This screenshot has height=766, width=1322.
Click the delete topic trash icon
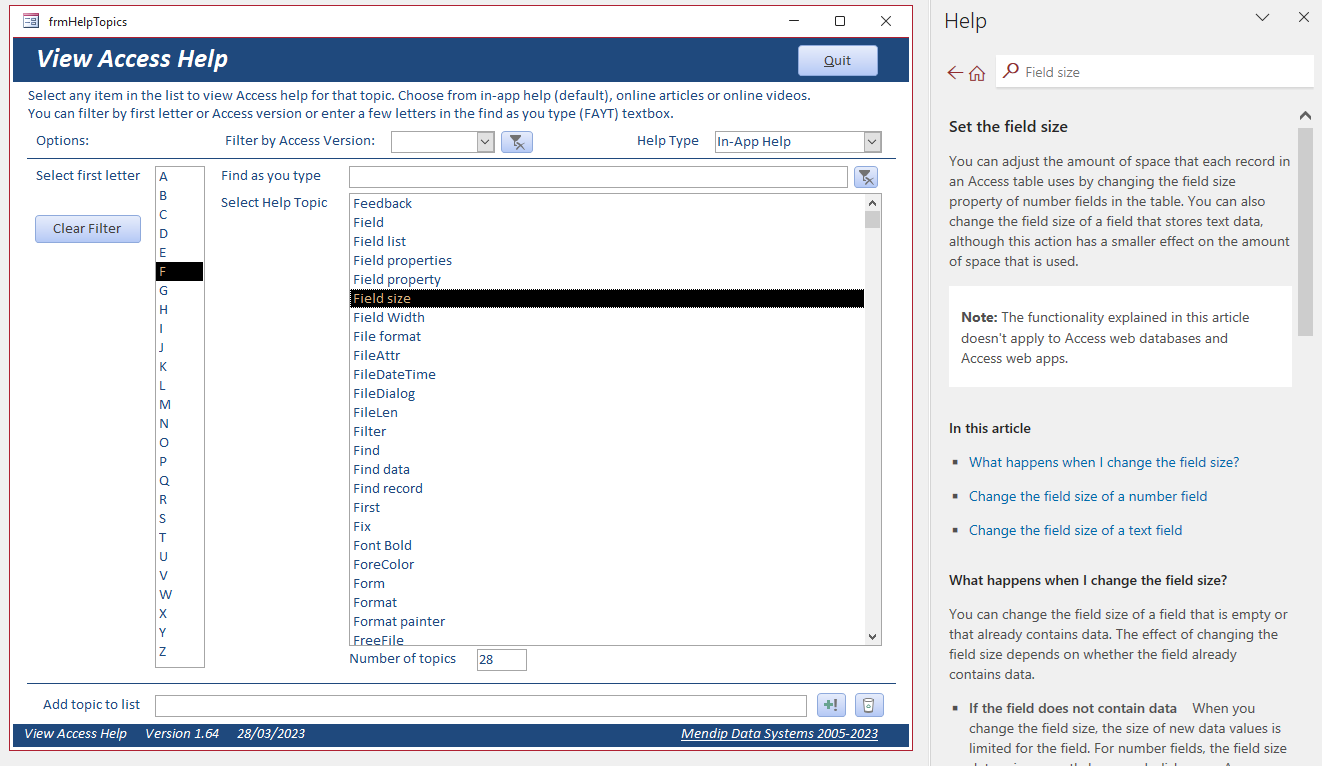click(x=869, y=706)
